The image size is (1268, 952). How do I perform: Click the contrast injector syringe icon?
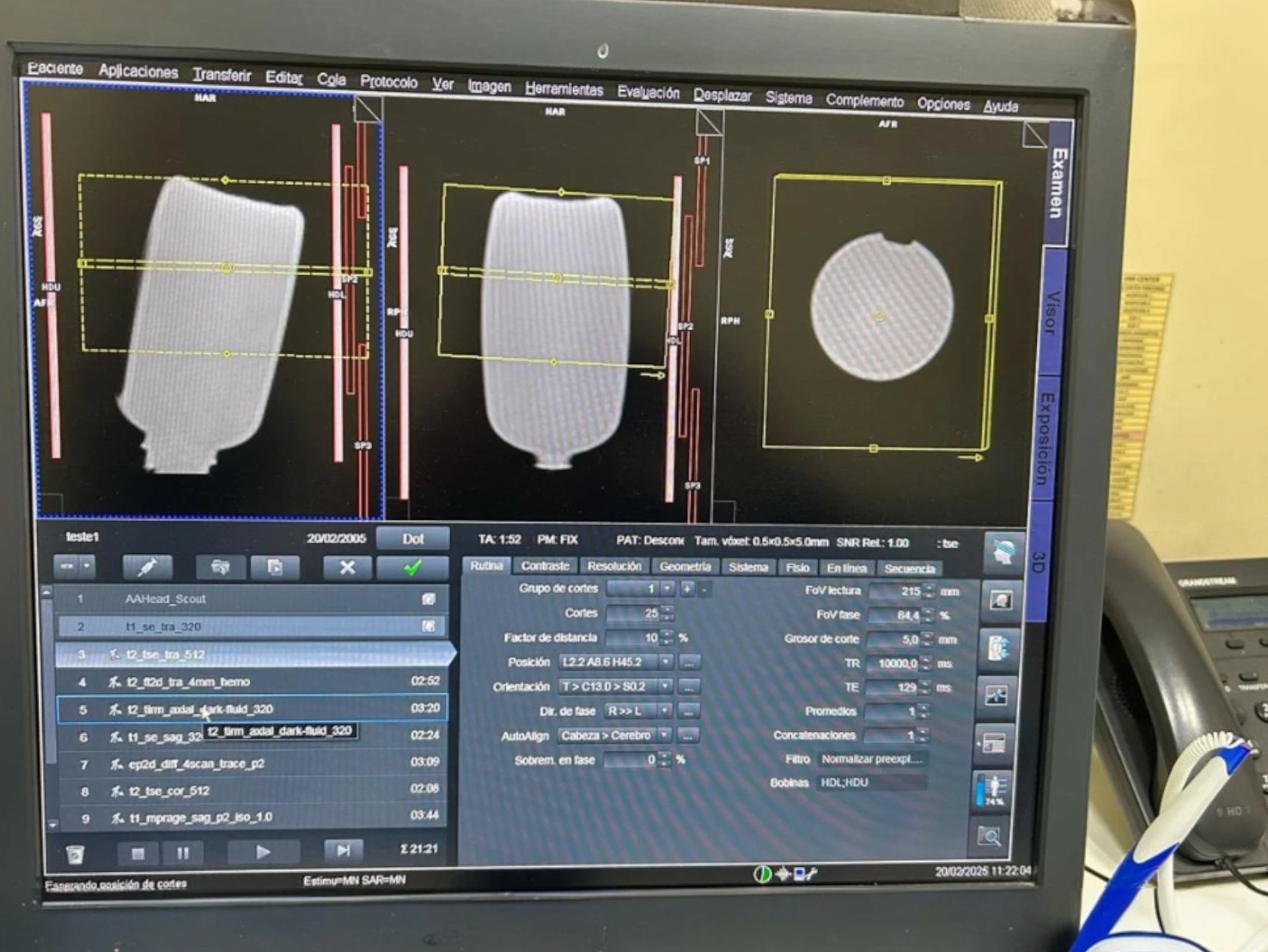(147, 567)
